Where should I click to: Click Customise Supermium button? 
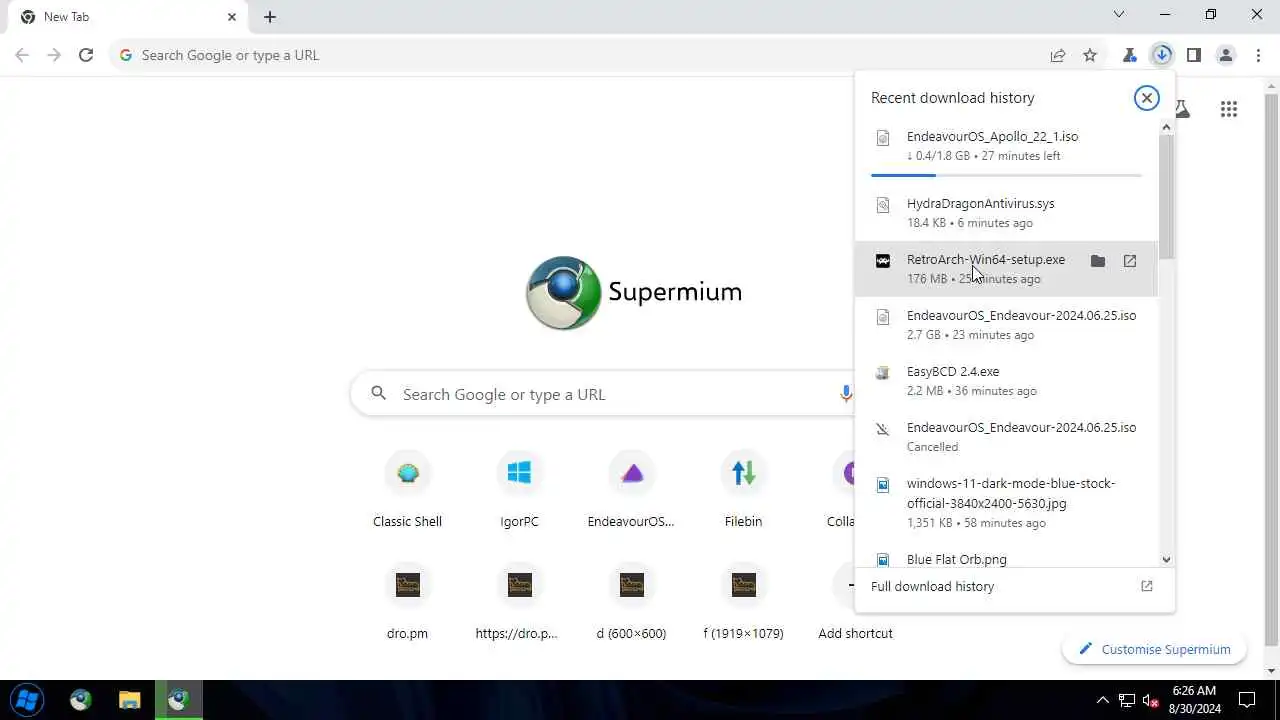(1154, 649)
